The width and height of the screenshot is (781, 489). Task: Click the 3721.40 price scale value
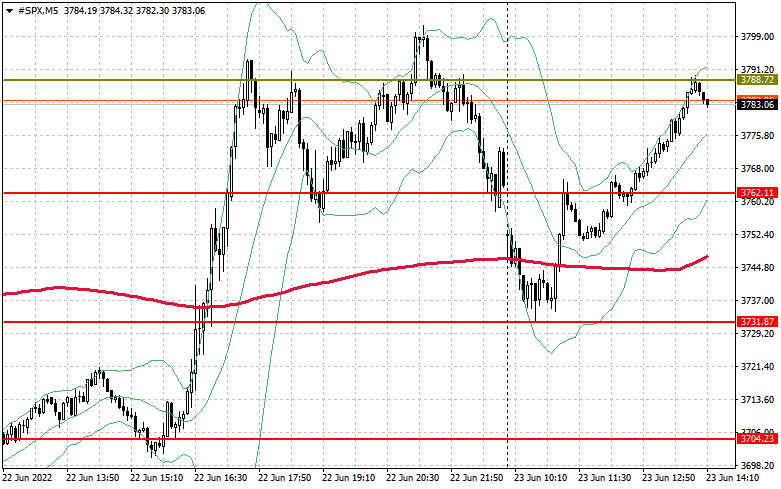coord(758,367)
